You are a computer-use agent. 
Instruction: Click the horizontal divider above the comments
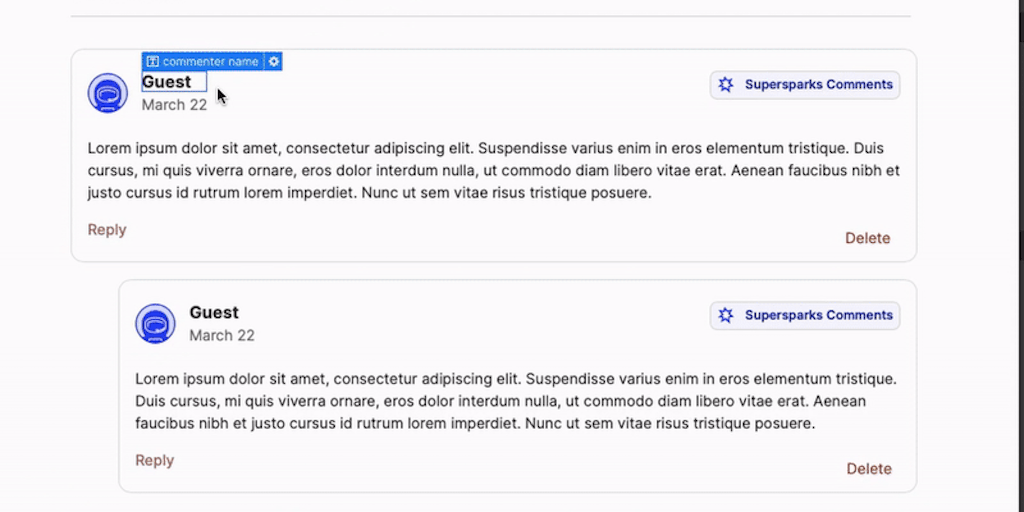pos(491,16)
